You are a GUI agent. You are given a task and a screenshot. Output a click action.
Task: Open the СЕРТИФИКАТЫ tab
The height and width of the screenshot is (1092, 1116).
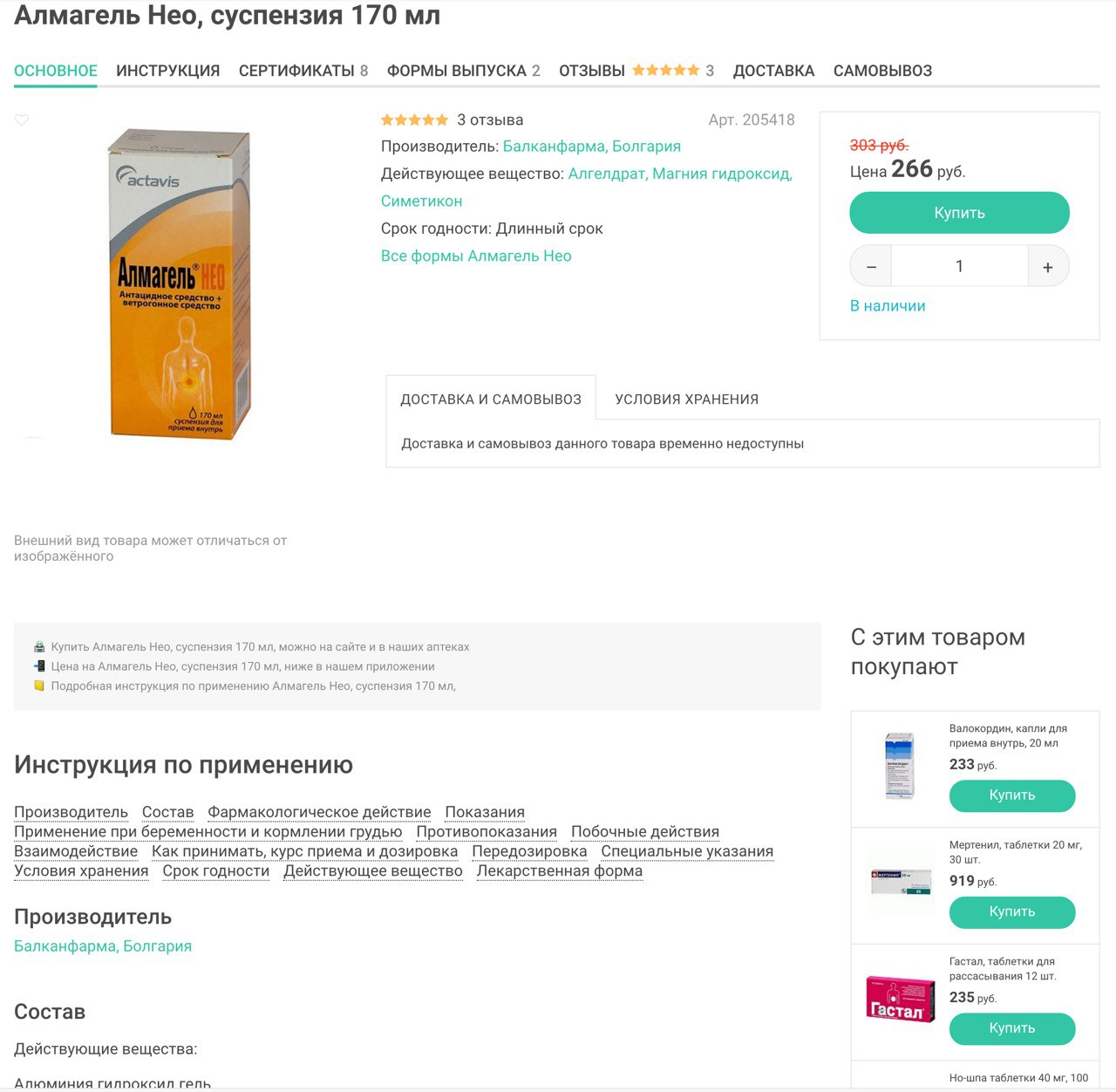(x=303, y=71)
